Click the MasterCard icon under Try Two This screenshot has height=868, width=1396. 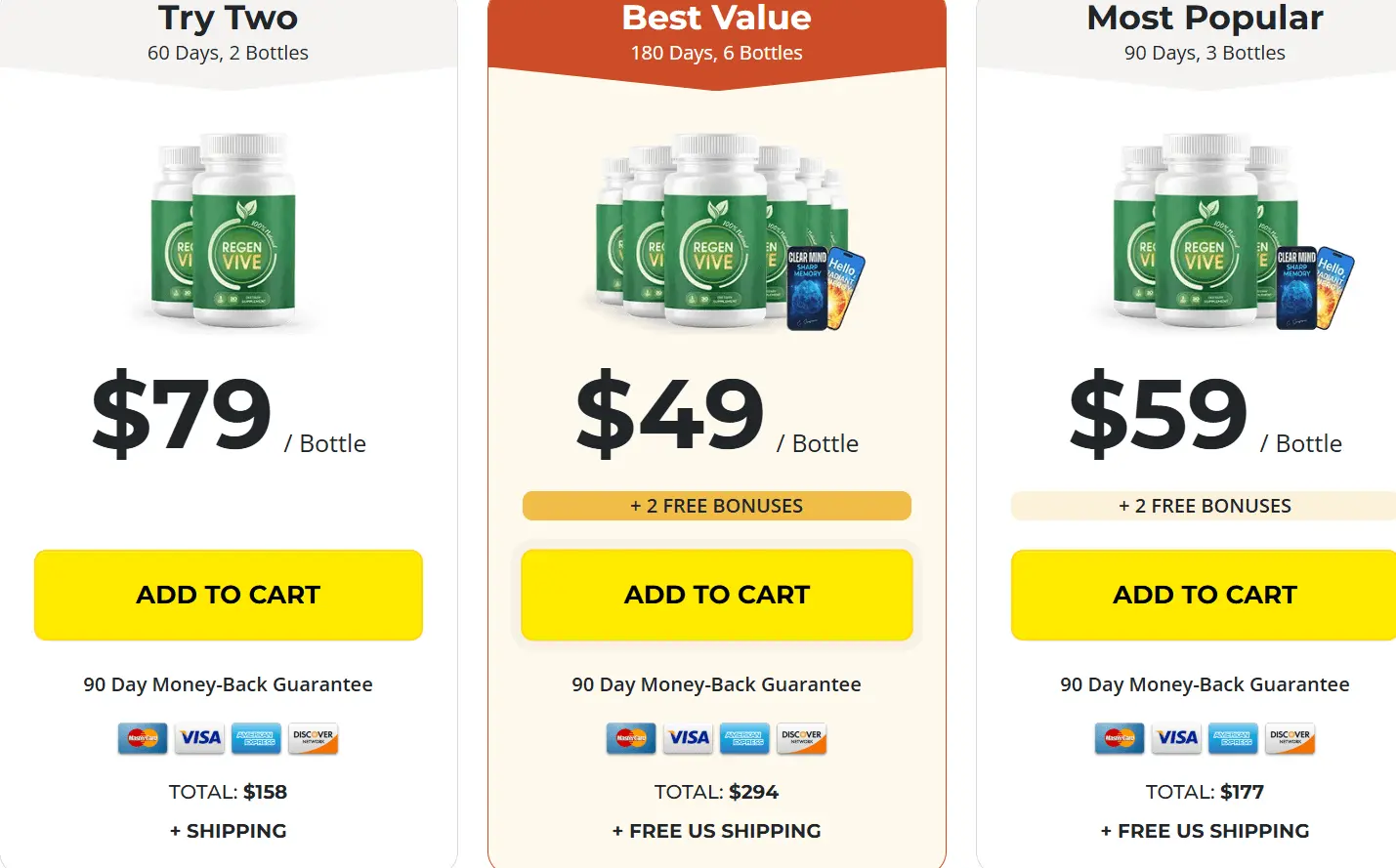[143, 738]
